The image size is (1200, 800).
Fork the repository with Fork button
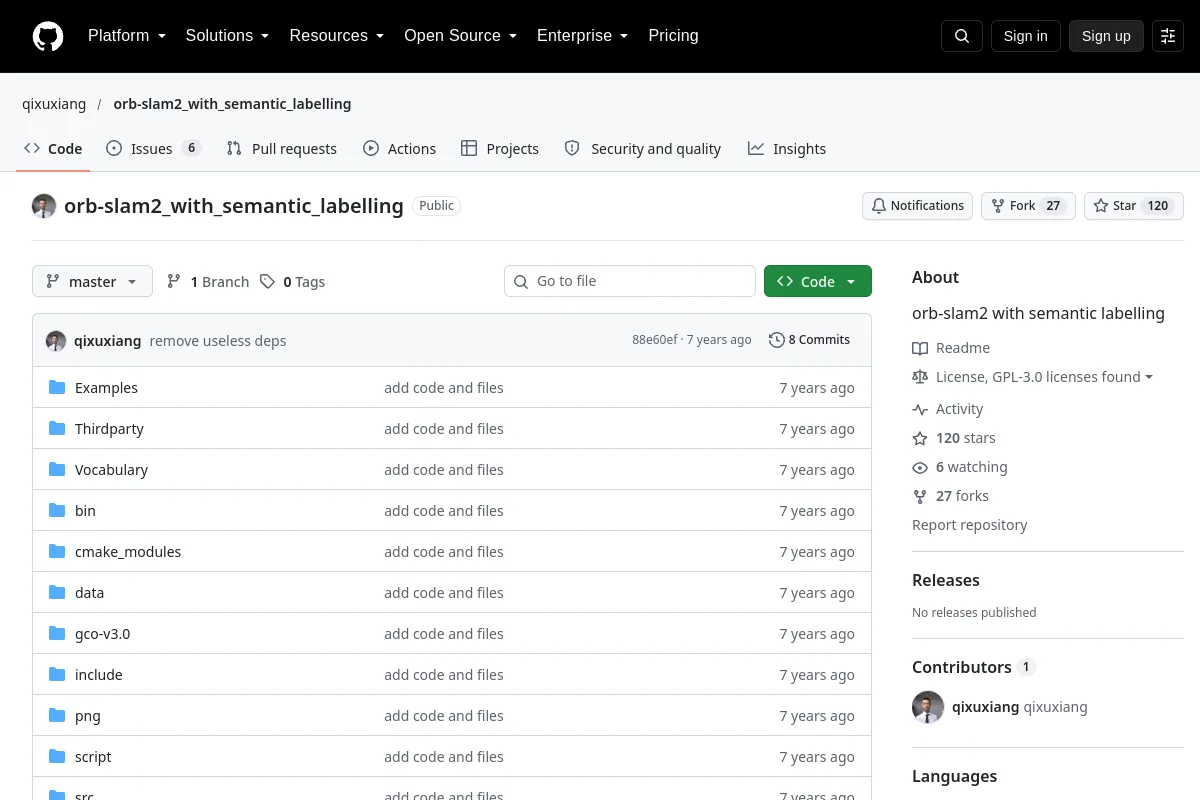1028,206
